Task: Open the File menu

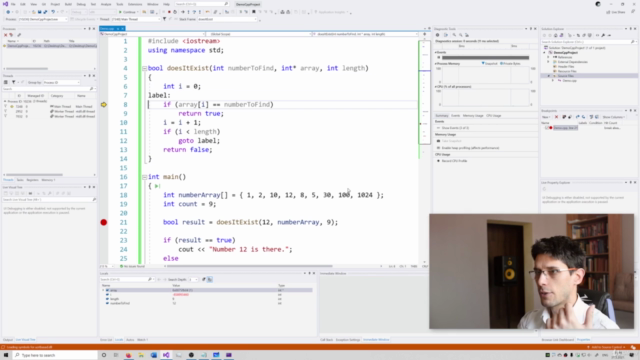Action: tap(13, 4)
